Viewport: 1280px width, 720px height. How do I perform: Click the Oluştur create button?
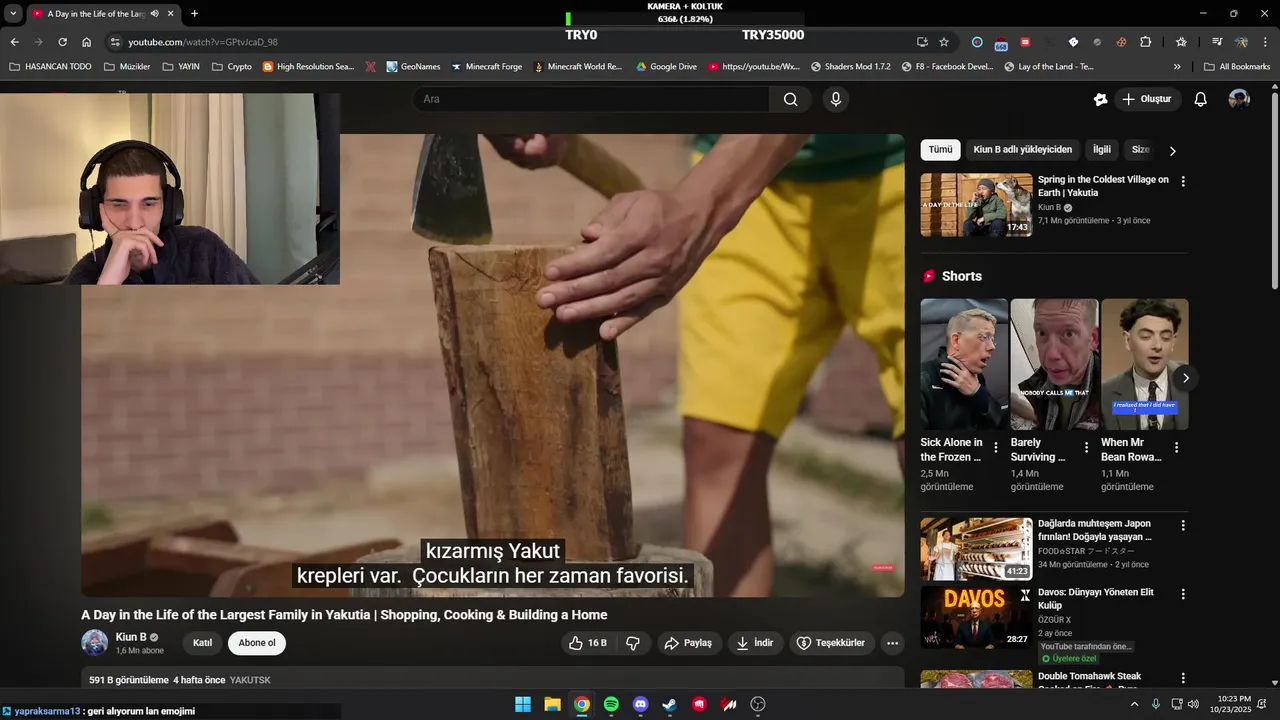[x=1146, y=99]
